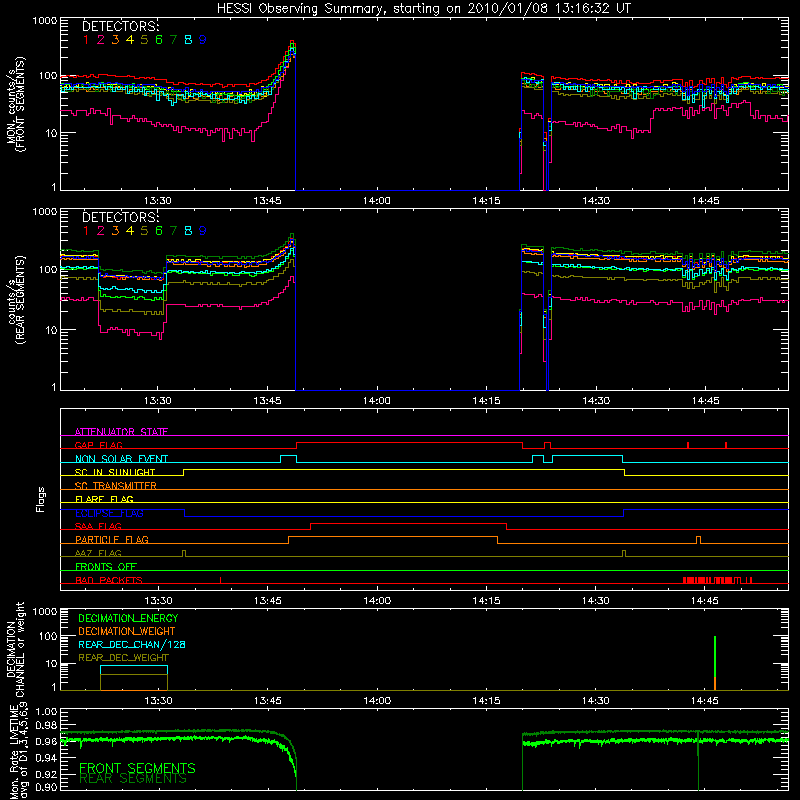Screen dimensions: 800x800
Task: Click the 0.90 livetime y-axis value
Action: pyautogui.click(x=46, y=787)
